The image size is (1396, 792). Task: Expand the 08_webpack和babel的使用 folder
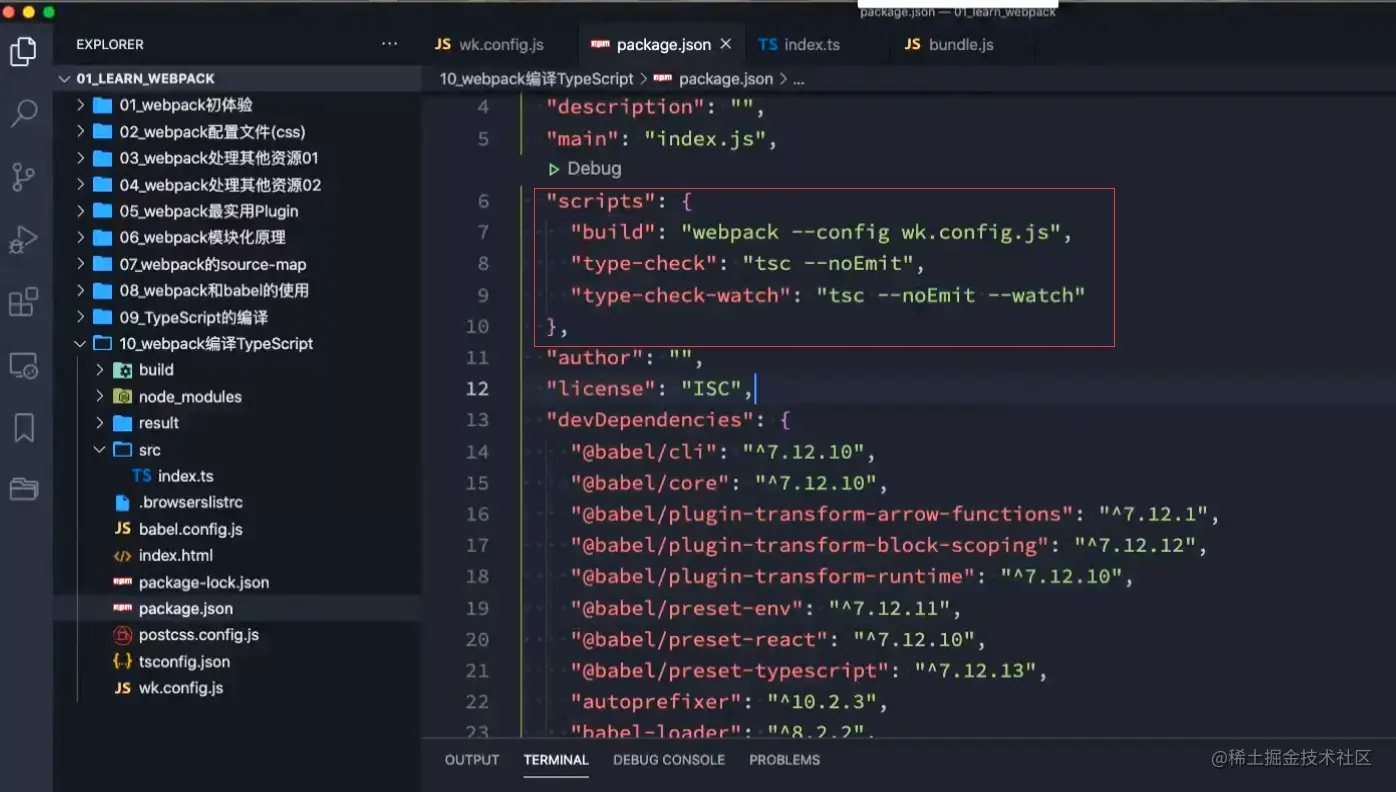click(237, 290)
